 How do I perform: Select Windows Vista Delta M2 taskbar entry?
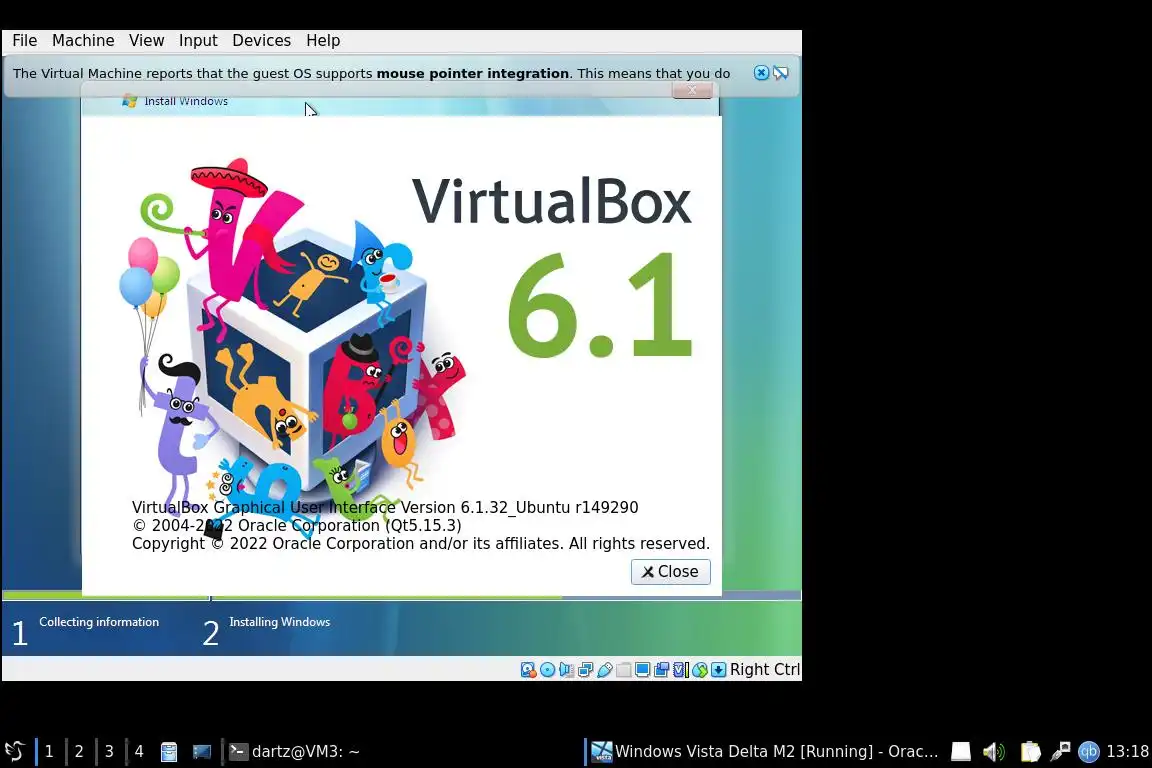765,751
